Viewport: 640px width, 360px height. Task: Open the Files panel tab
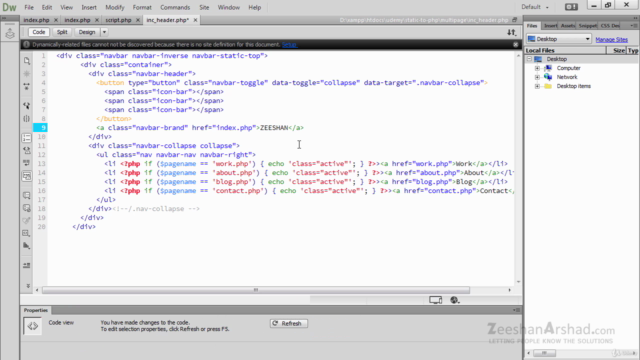pos(532,26)
